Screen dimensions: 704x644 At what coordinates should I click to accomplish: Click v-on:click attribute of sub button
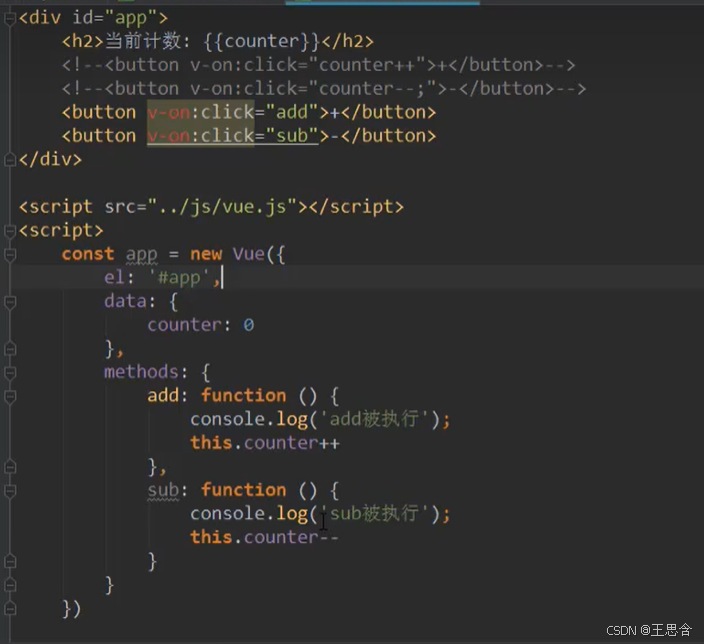(x=201, y=136)
